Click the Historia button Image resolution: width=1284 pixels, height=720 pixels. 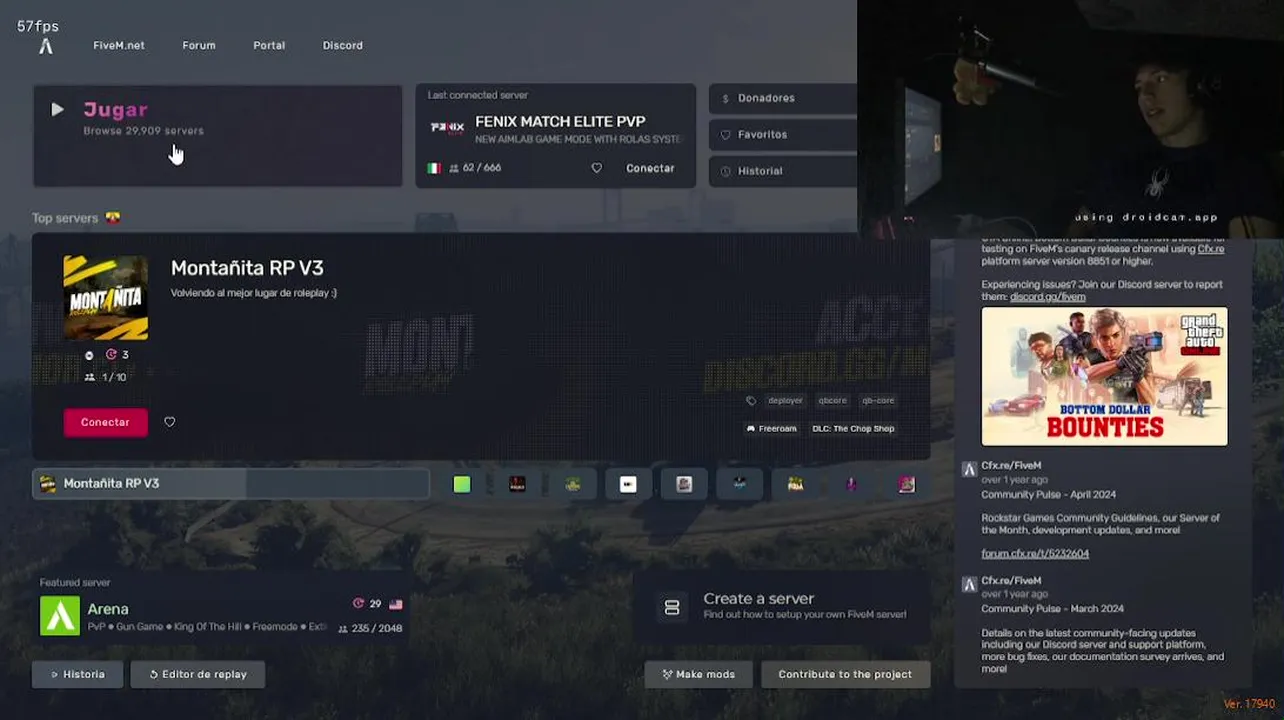click(x=78, y=674)
